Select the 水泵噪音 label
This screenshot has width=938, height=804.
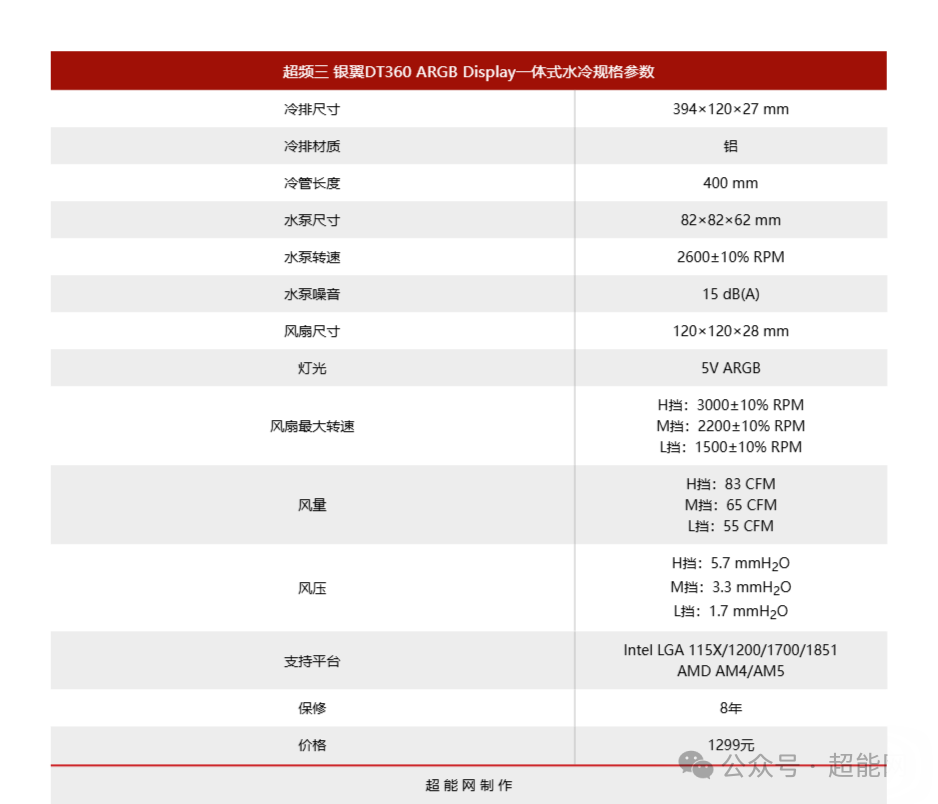click(312, 294)
